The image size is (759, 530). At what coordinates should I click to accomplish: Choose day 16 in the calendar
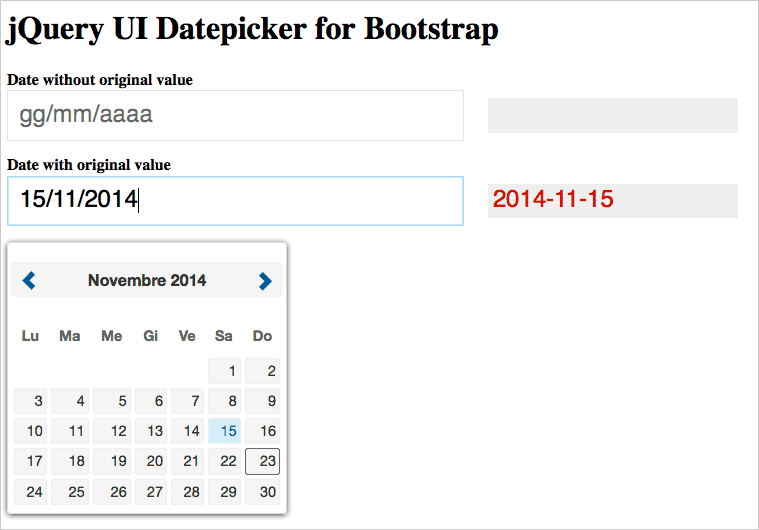(x=262, y=431)
